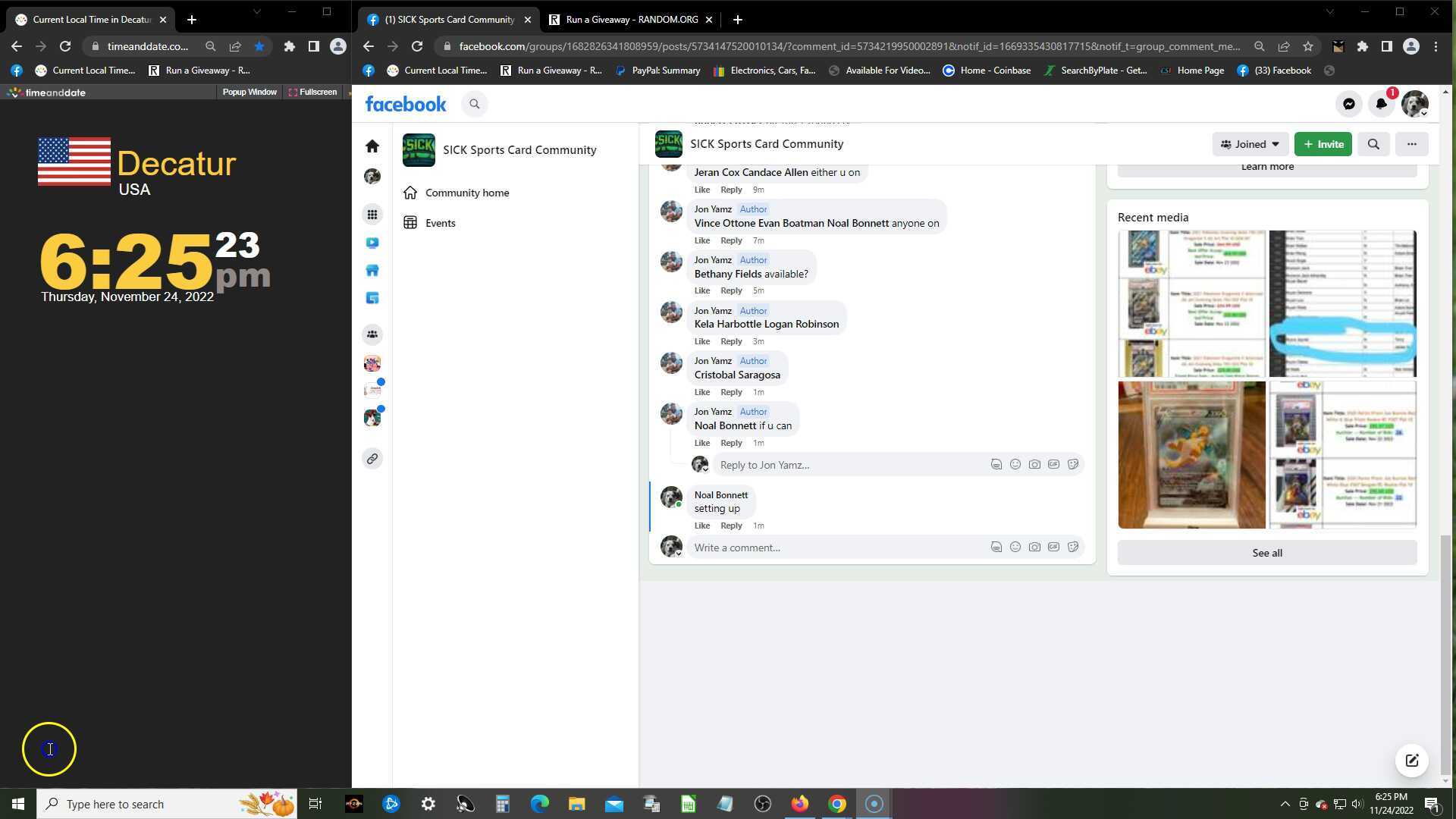Go to Facebook home icon in sidebar
Screen dimensions: 1456x819
click(372, 146)
